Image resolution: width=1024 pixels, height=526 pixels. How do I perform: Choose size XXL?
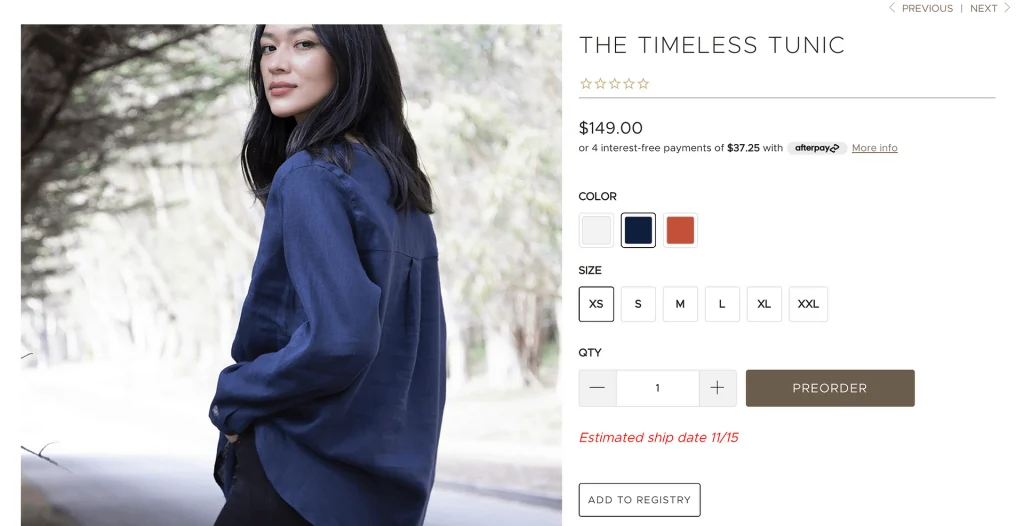pyautogui.click(x=808, y=304)
